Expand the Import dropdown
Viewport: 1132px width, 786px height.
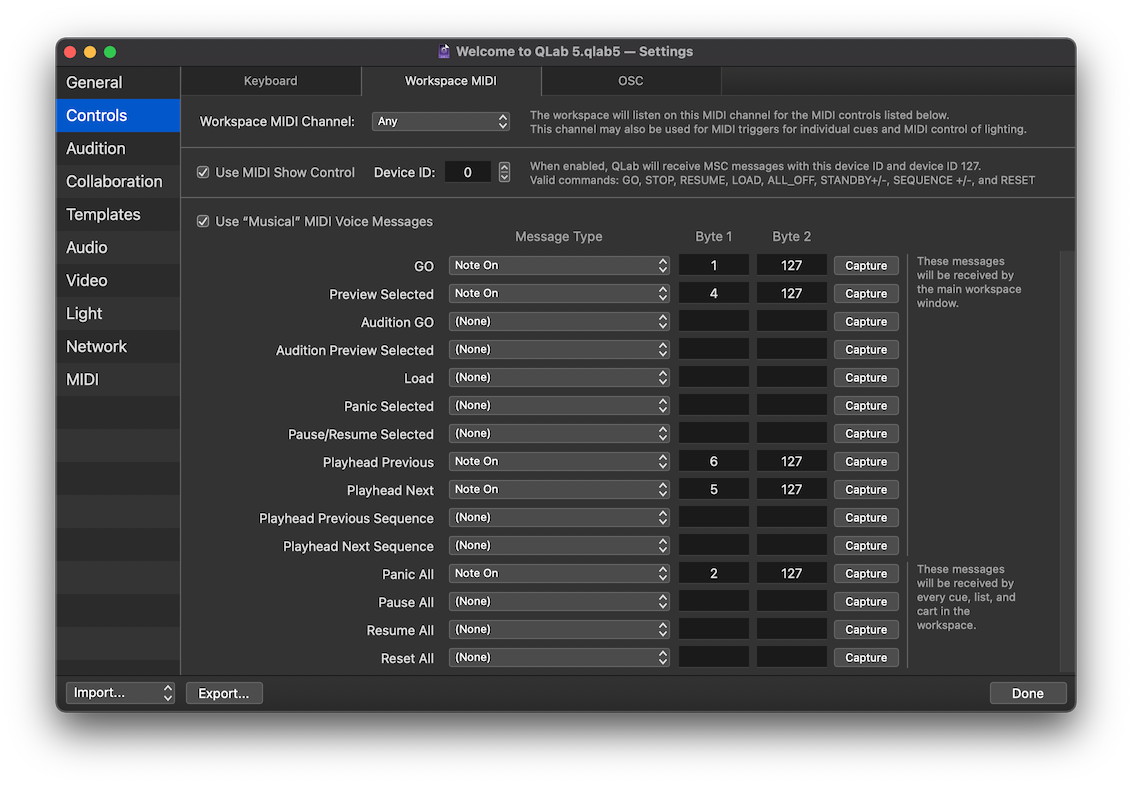coord(120,692)
